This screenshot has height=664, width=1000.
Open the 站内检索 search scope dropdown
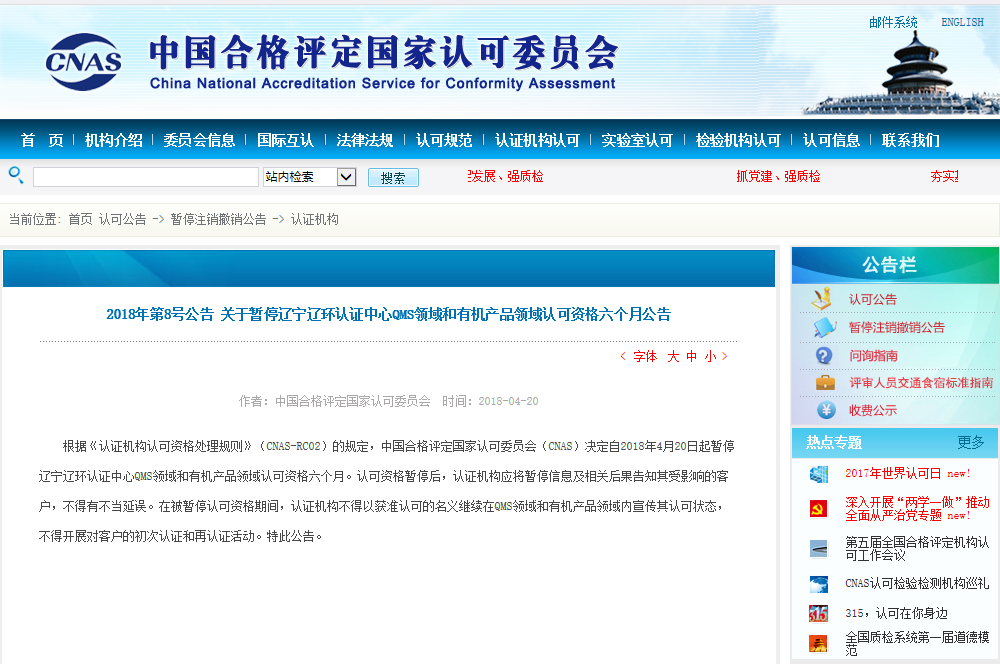[x=310, y=177]
